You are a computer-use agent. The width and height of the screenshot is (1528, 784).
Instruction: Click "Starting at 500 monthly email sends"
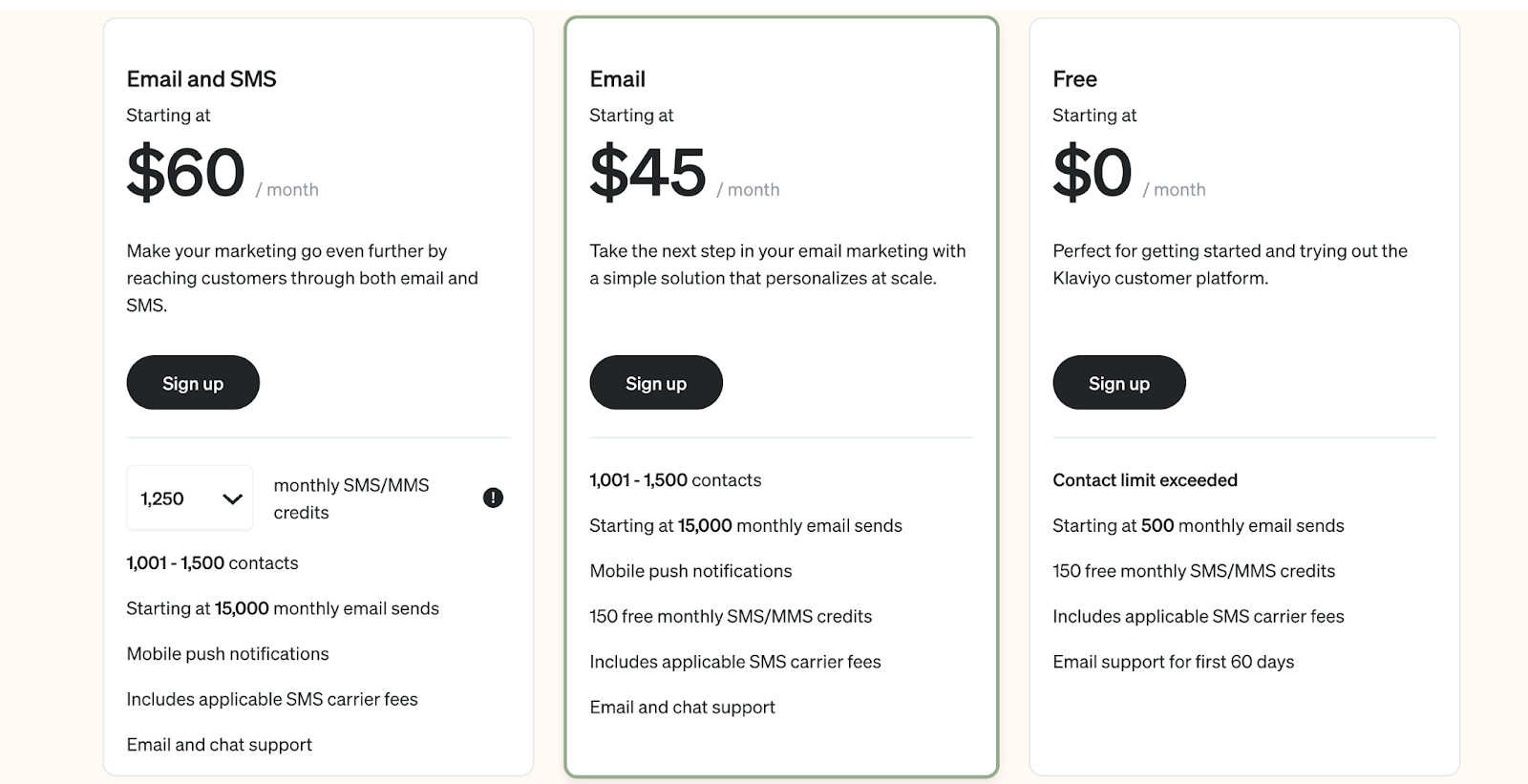(x=1198, y=525)
